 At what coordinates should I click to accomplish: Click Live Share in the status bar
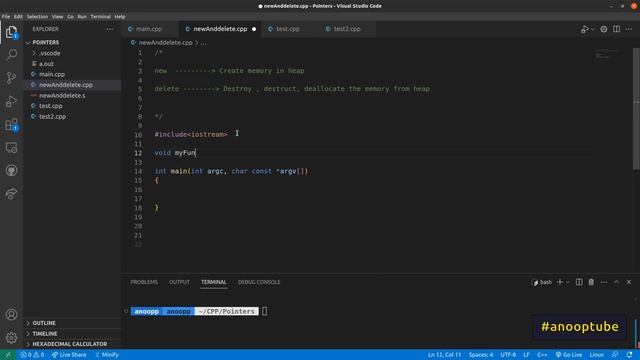pos(69,355)
